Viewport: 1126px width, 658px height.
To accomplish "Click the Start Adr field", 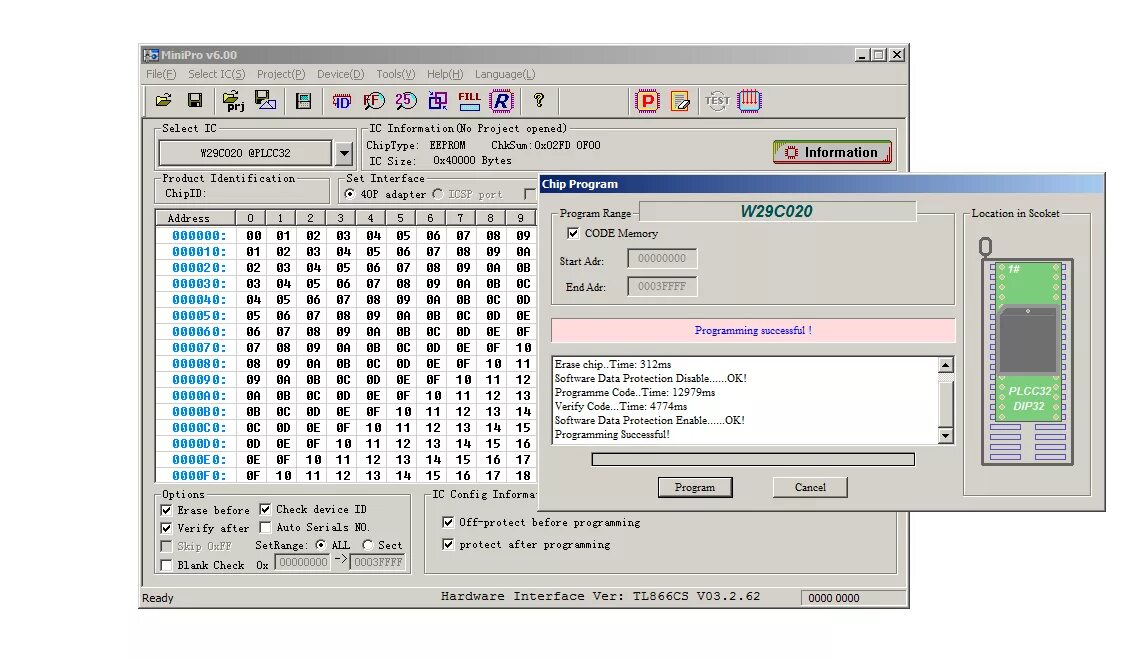I will [x=662, y=259].
